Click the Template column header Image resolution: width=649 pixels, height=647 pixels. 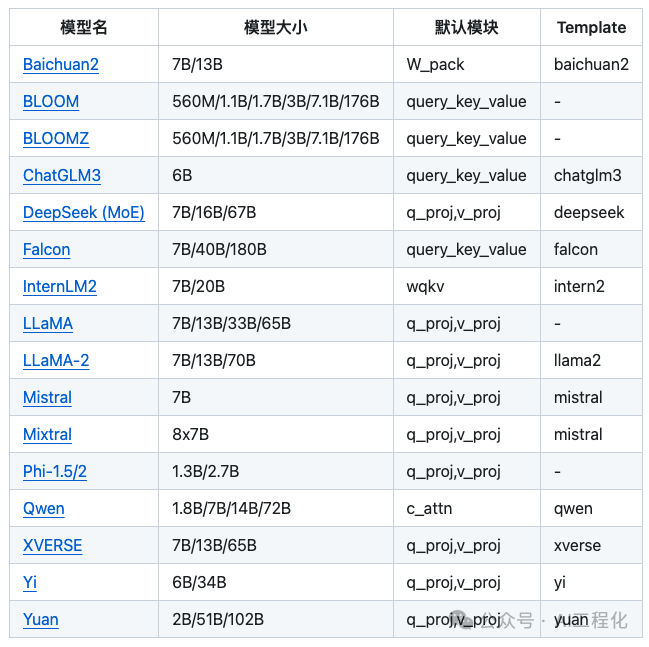(x=591, y=27)
